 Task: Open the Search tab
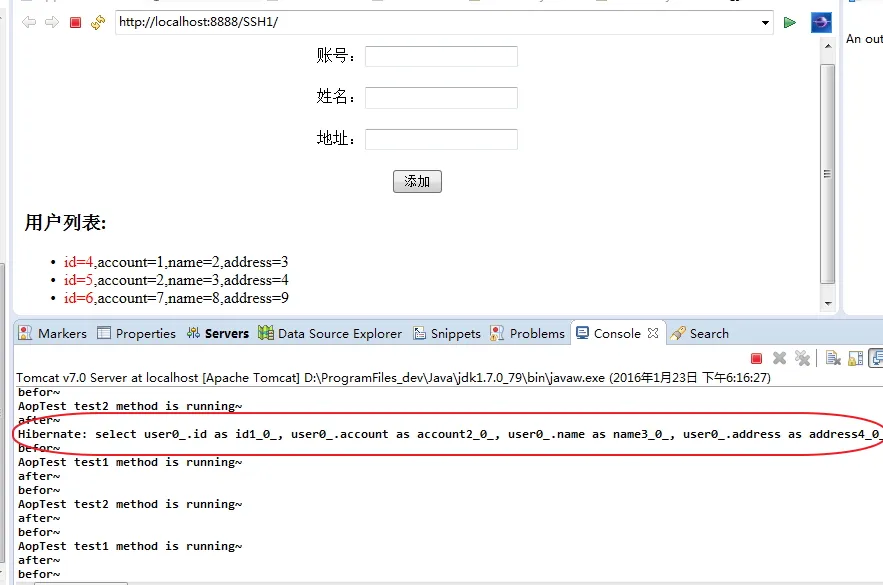[699, 333]
